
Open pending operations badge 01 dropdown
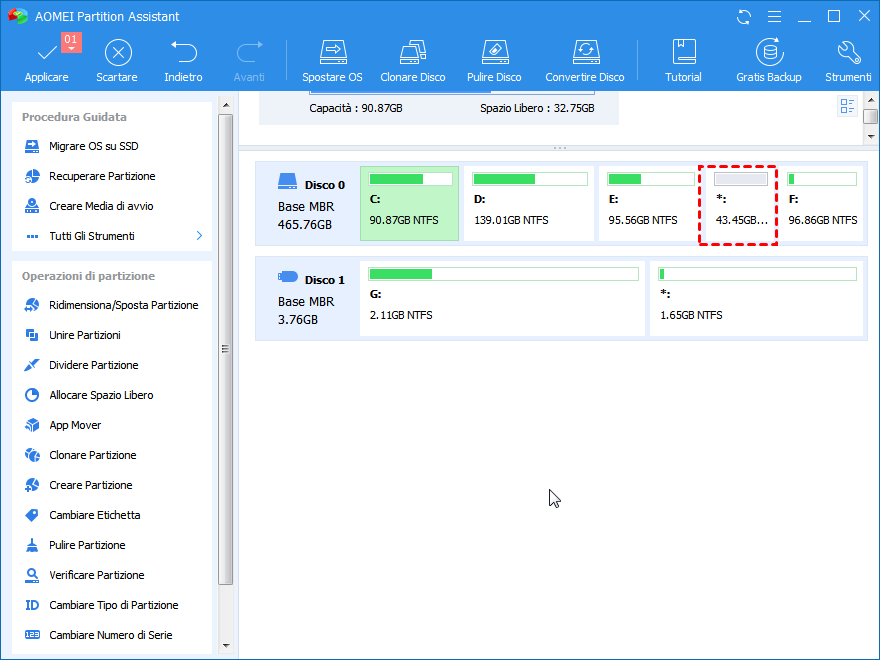(71, 42)
